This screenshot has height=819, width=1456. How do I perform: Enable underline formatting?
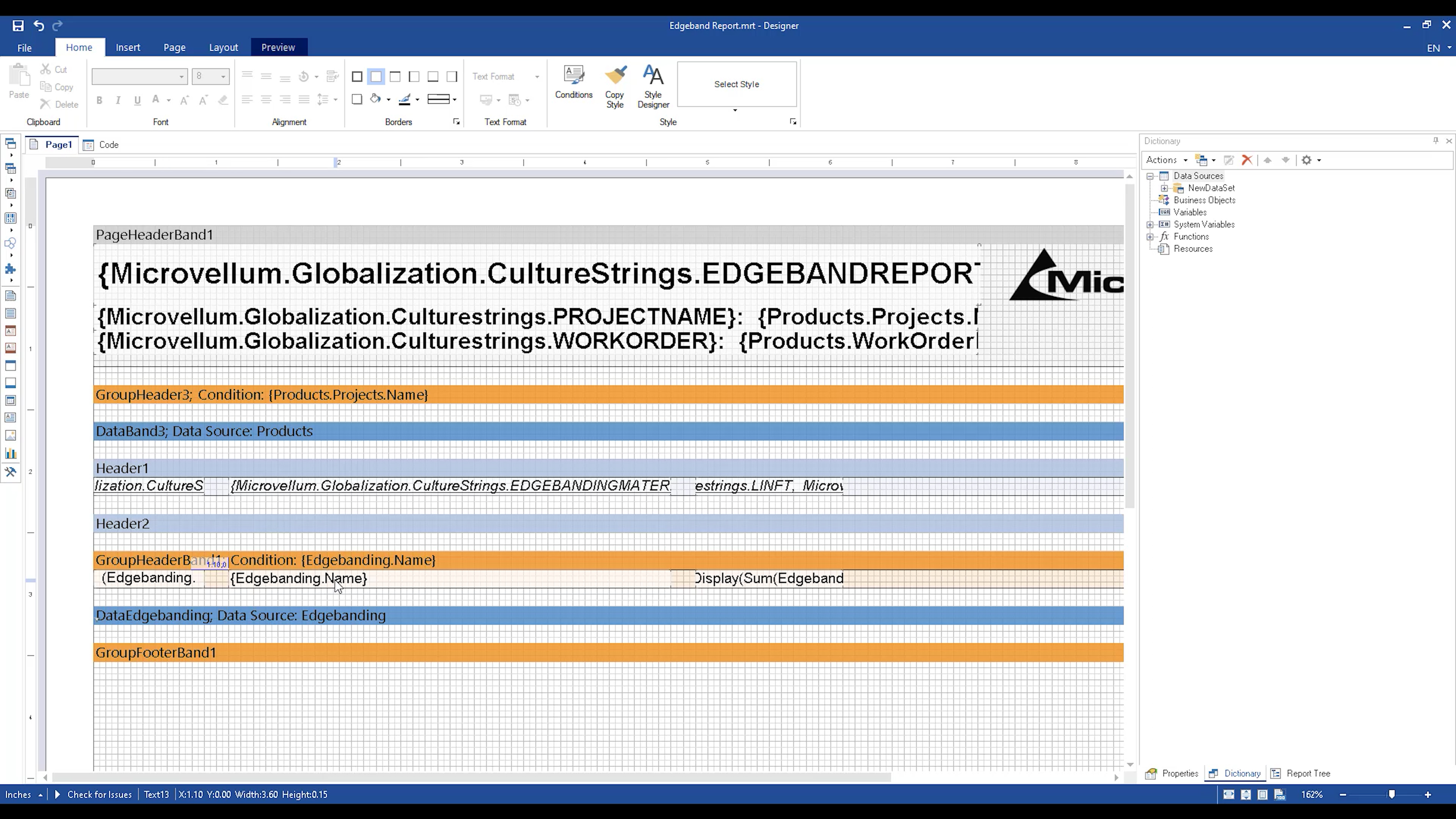pos(137,100)
